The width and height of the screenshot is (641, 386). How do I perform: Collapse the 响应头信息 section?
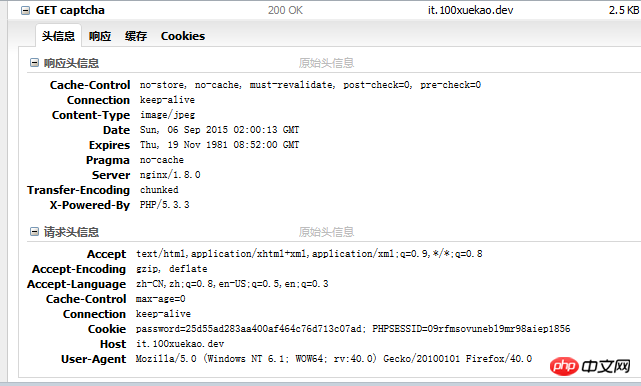click(x=34, y=63)
